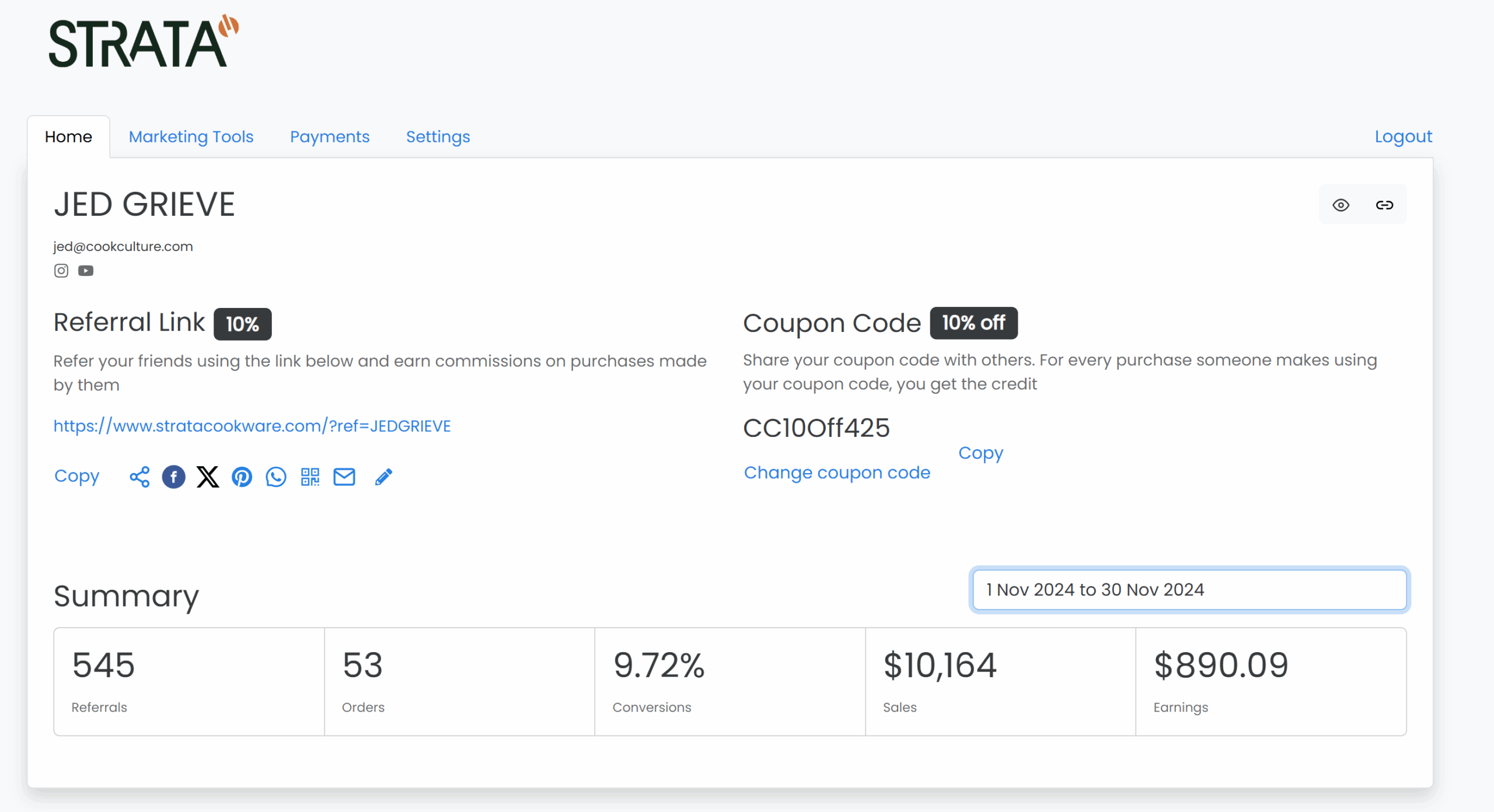Edit referral link with pencil icon
This screenshot has width=1494, height=812.
(383, 477)
